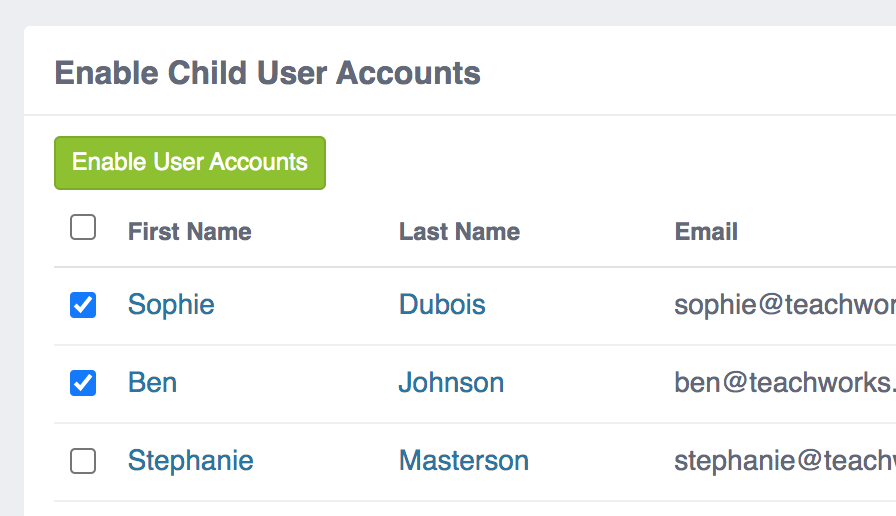Viewport: 896px width, 516px height.
Task: Click empty space right of Enable User Accounts button
Action: [x=600, y=163]
